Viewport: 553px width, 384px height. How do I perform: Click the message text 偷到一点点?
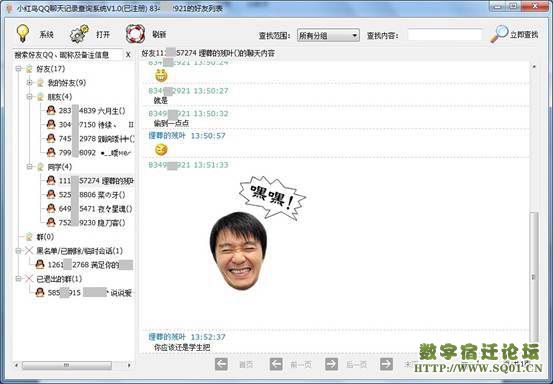pos(171,123)
